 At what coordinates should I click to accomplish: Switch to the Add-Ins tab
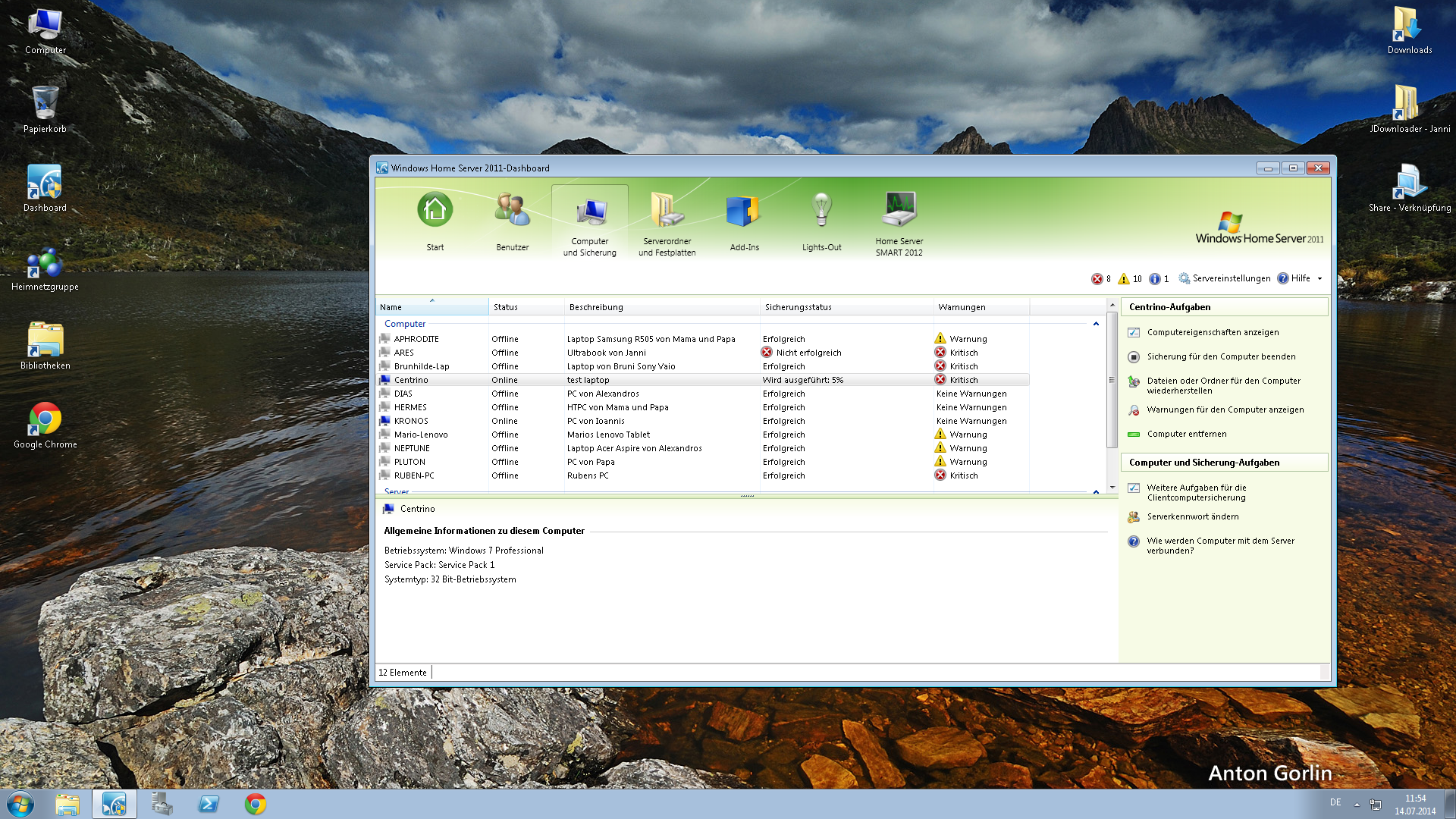tap(745, 221)
